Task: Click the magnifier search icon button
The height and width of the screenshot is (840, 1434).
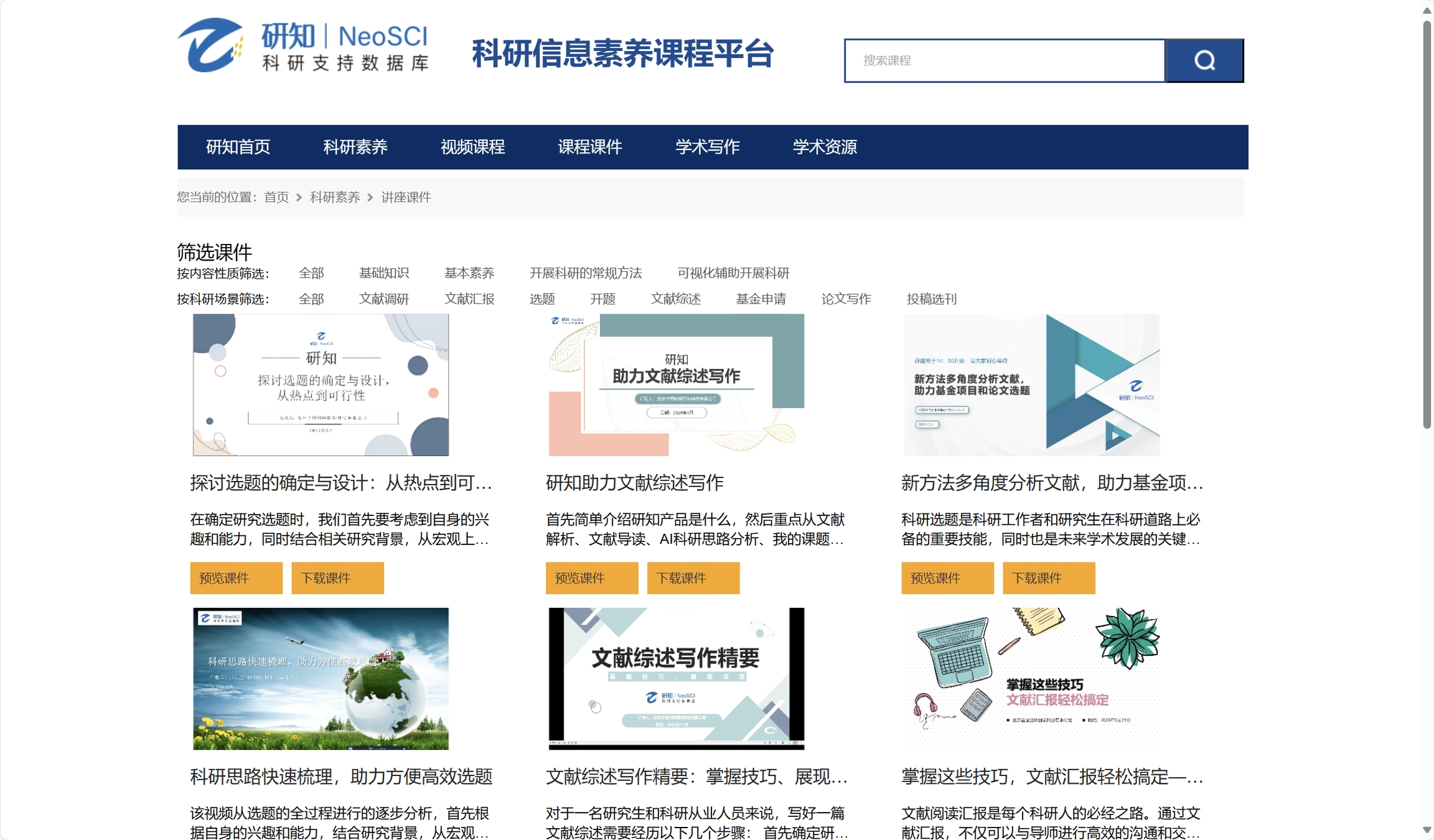Action: (x=1204, y=60)
